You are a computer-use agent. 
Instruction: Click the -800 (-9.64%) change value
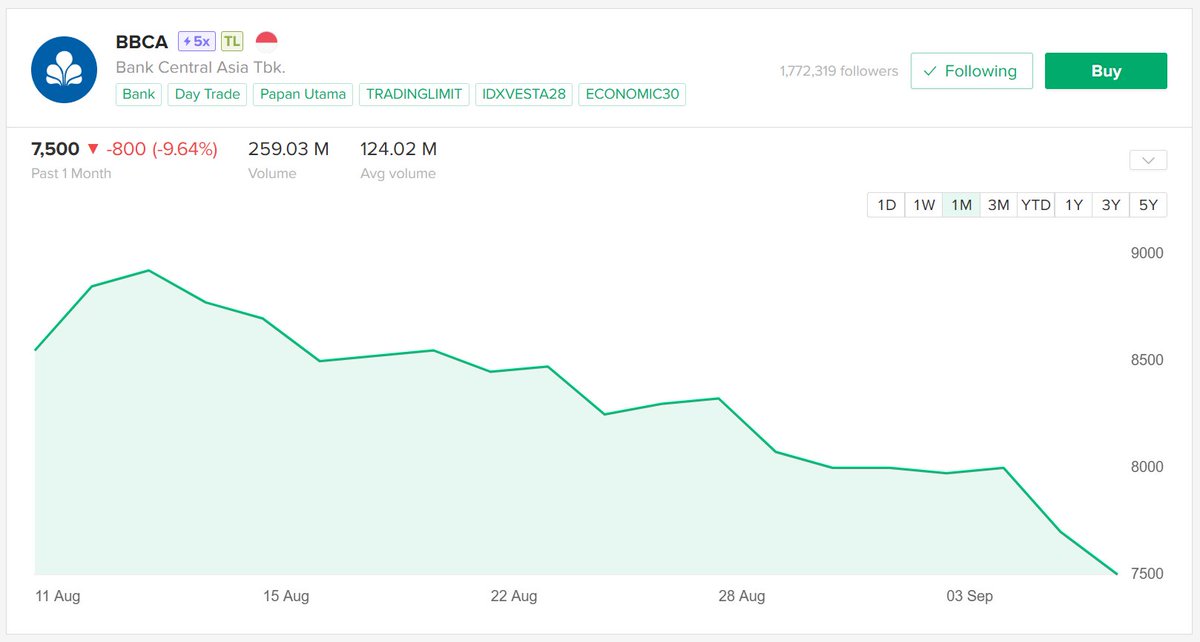(161, 149)
